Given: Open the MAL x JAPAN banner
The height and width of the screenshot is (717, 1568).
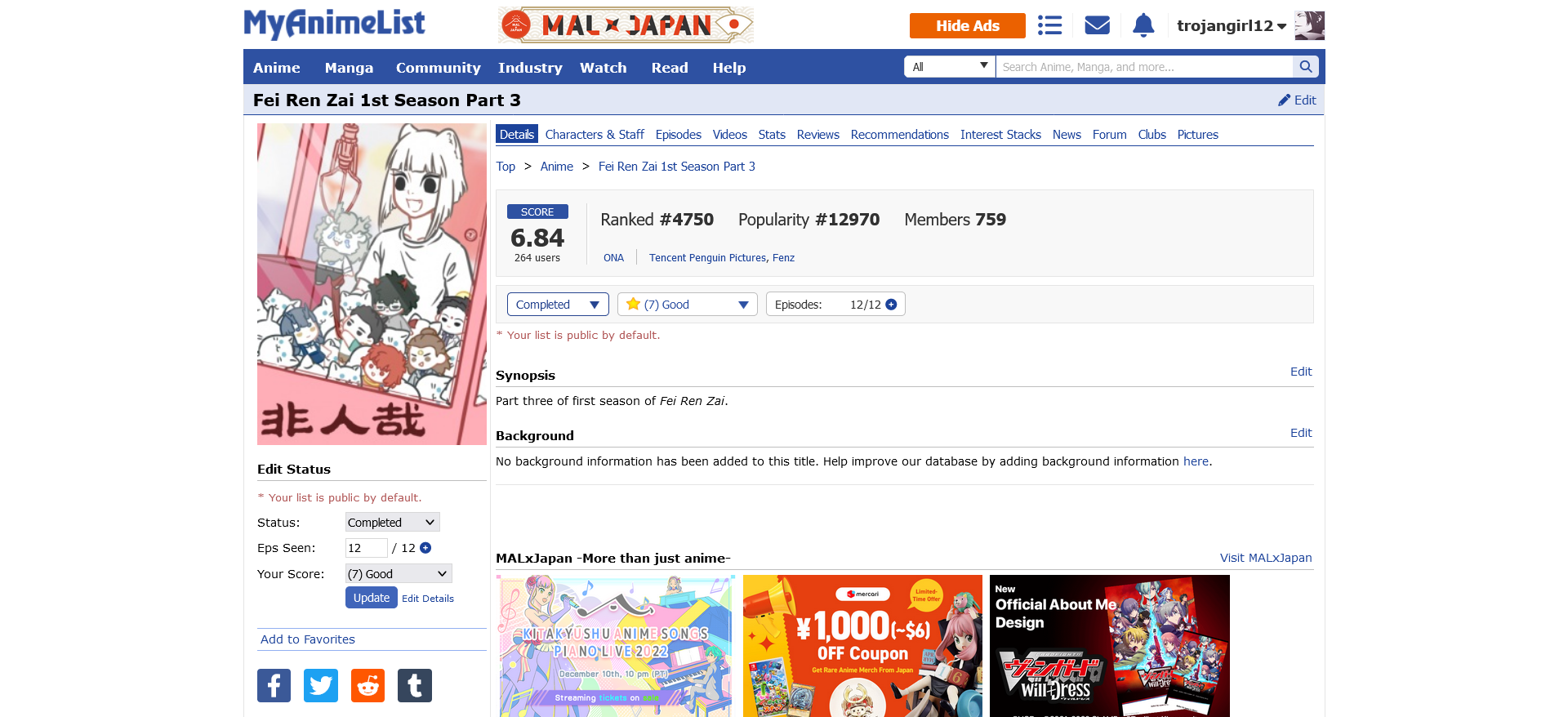Looking at the screenshot, I should (x=626, y=25).
